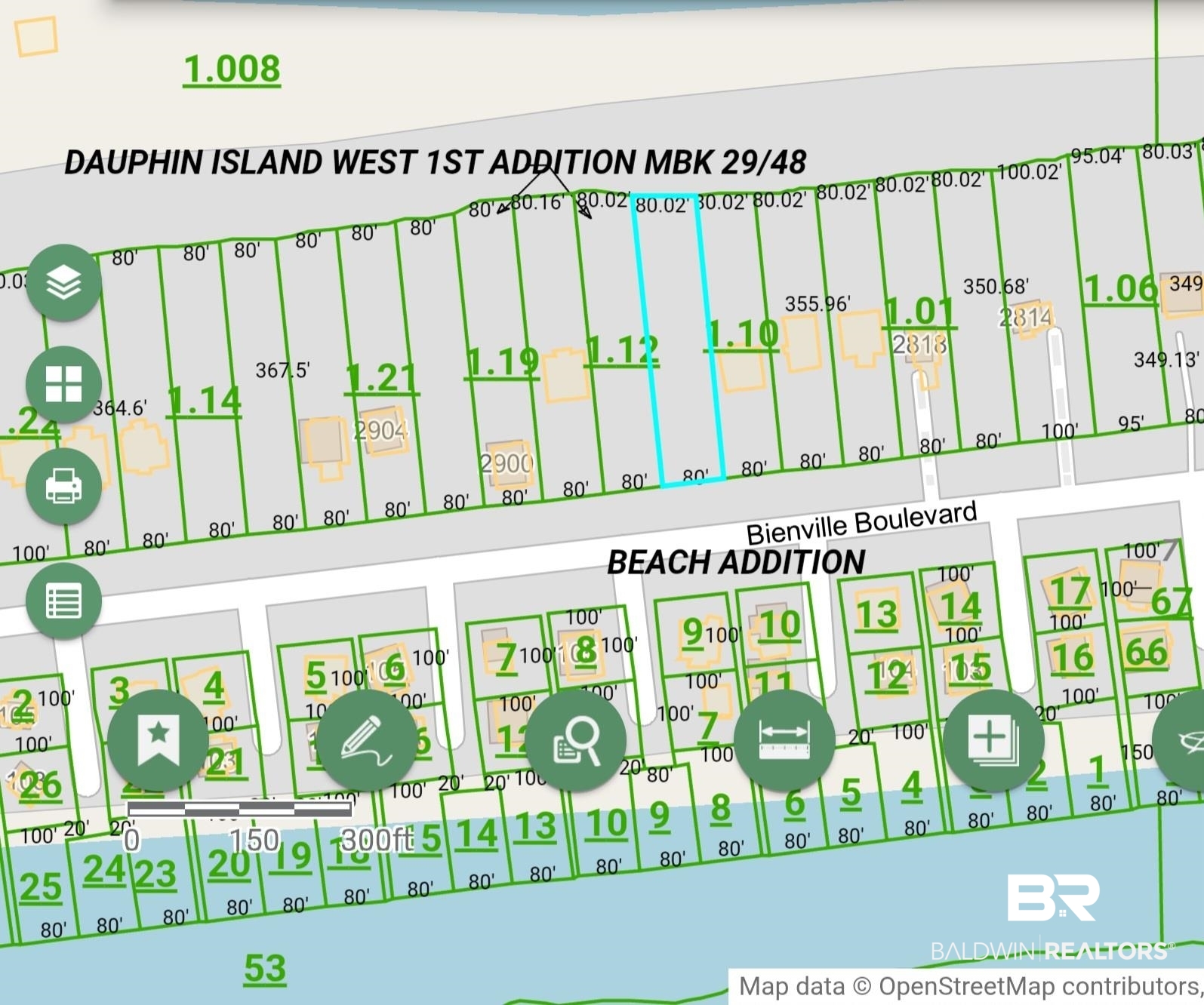Click parcel label 1.008

pyautogui.click(x=232, y=70)
